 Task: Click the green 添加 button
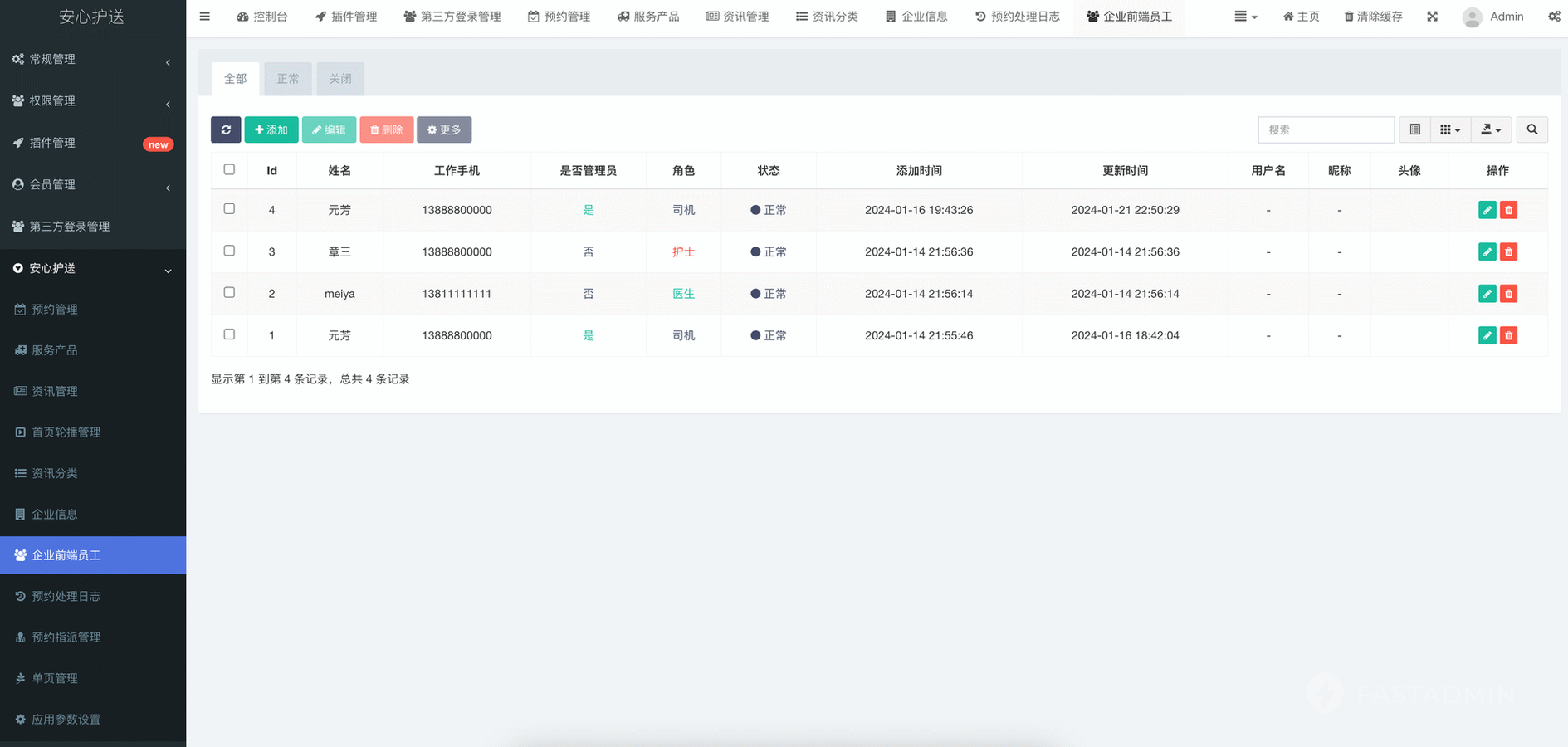coord(271,129)
